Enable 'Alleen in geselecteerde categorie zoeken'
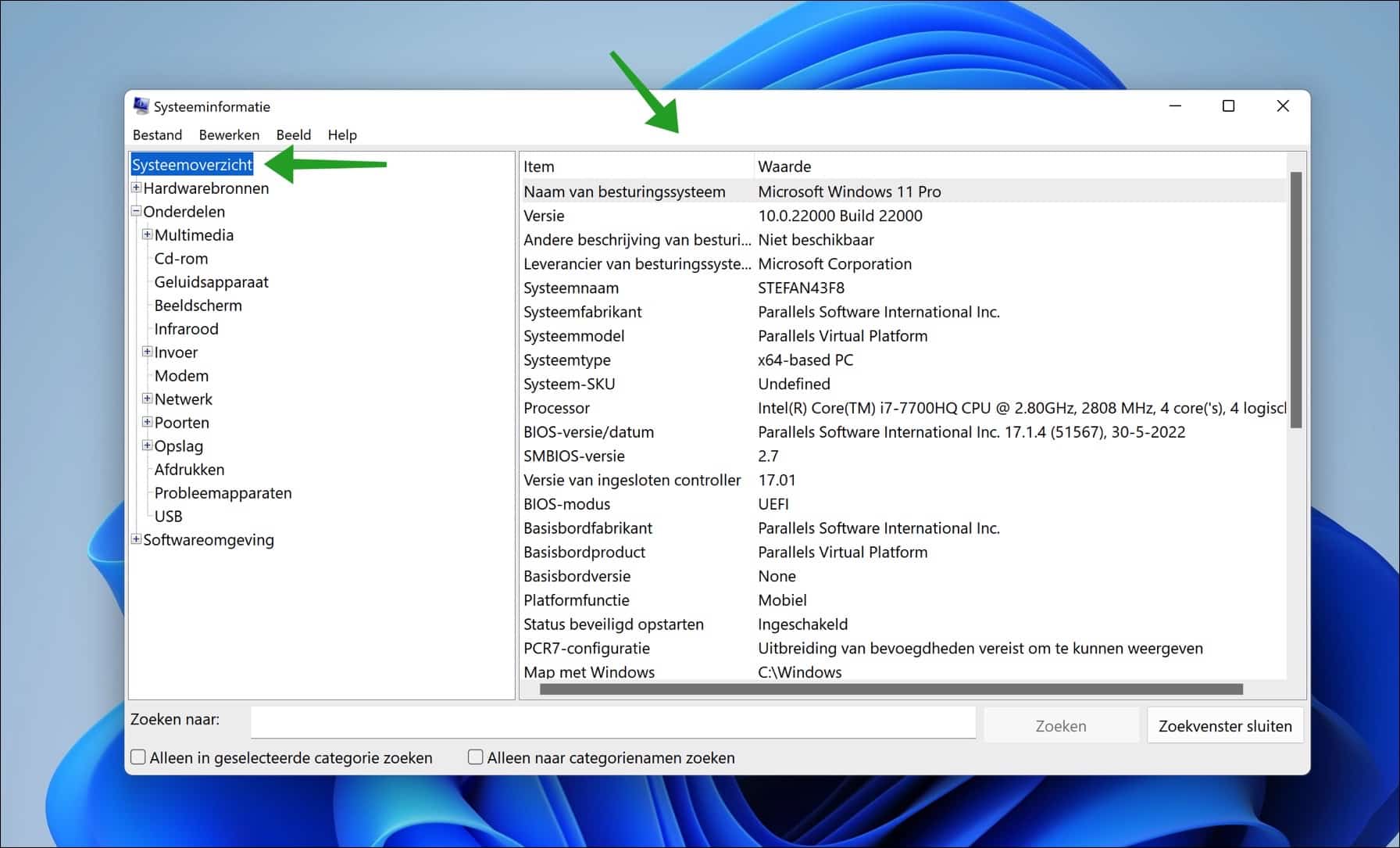 137,757
